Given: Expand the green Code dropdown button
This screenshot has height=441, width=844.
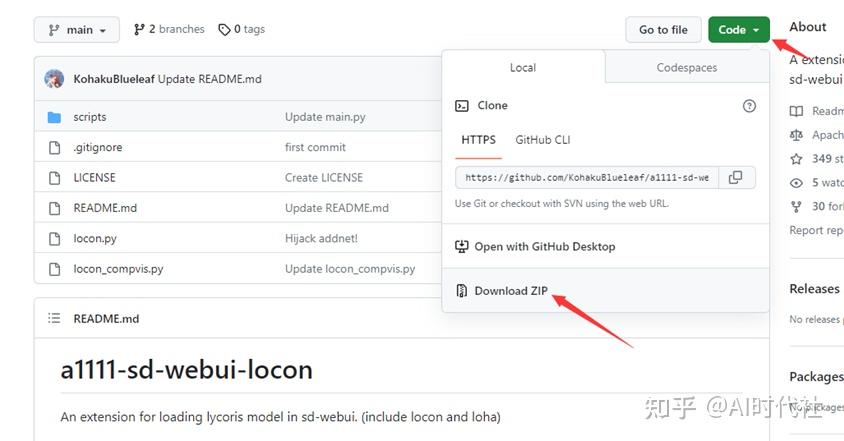Looking at the screenshot, I should (x=738, y=30).
